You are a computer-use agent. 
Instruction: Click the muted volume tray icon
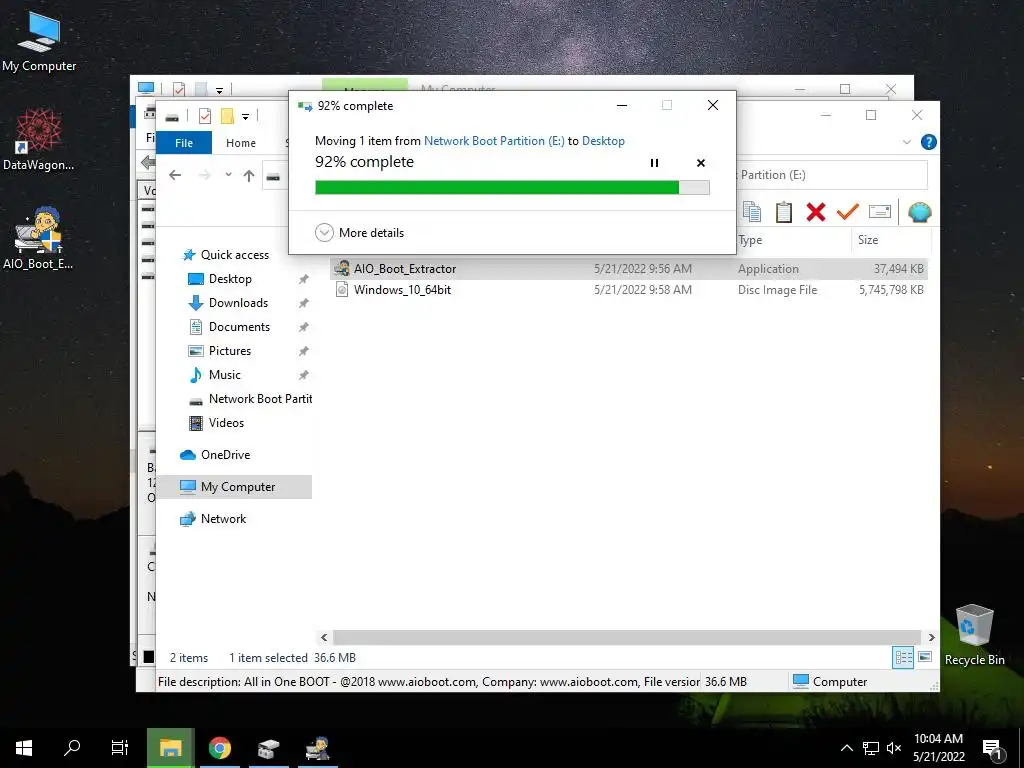coord(893,748)
